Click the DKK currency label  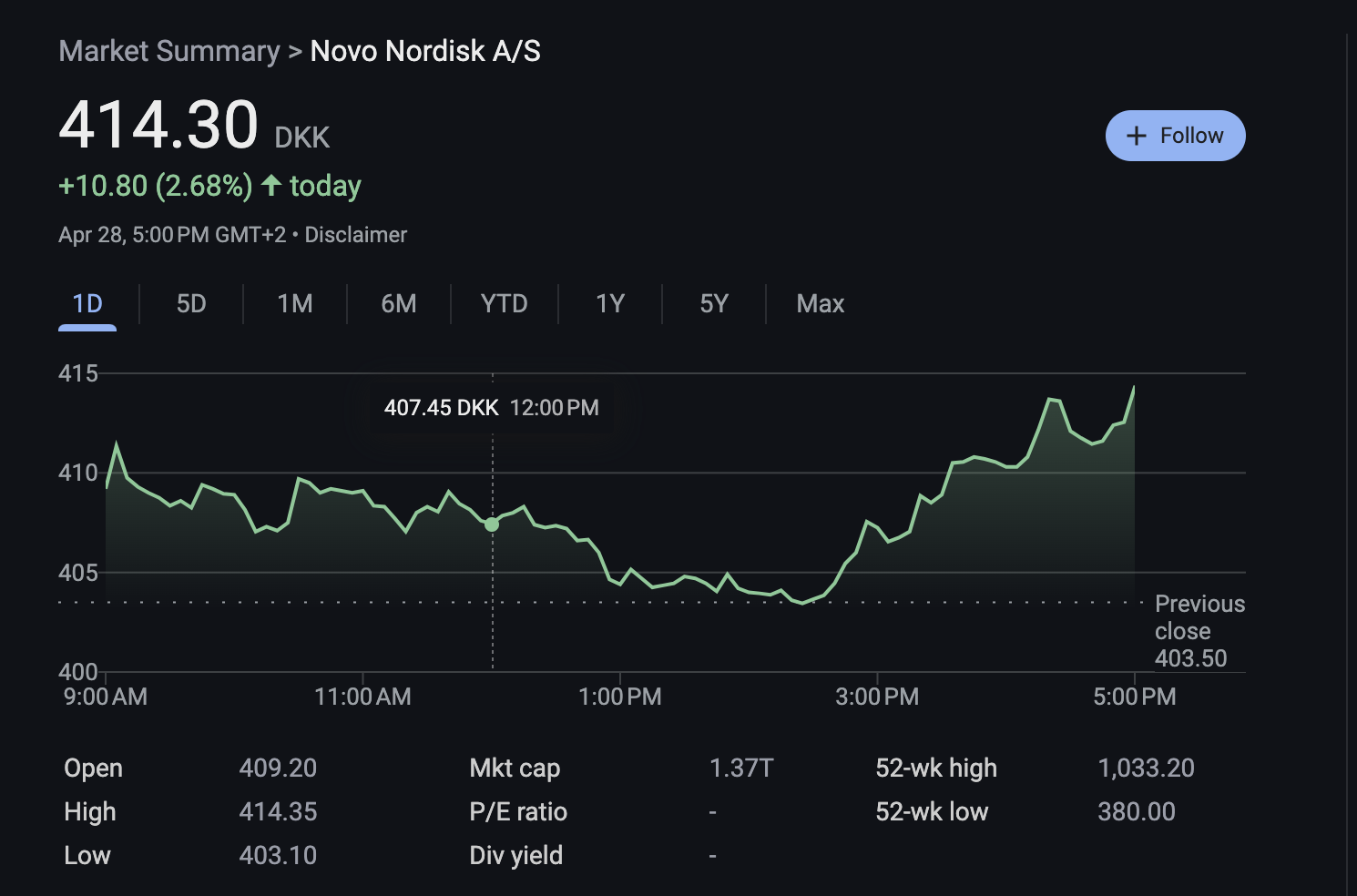[301, 137]
